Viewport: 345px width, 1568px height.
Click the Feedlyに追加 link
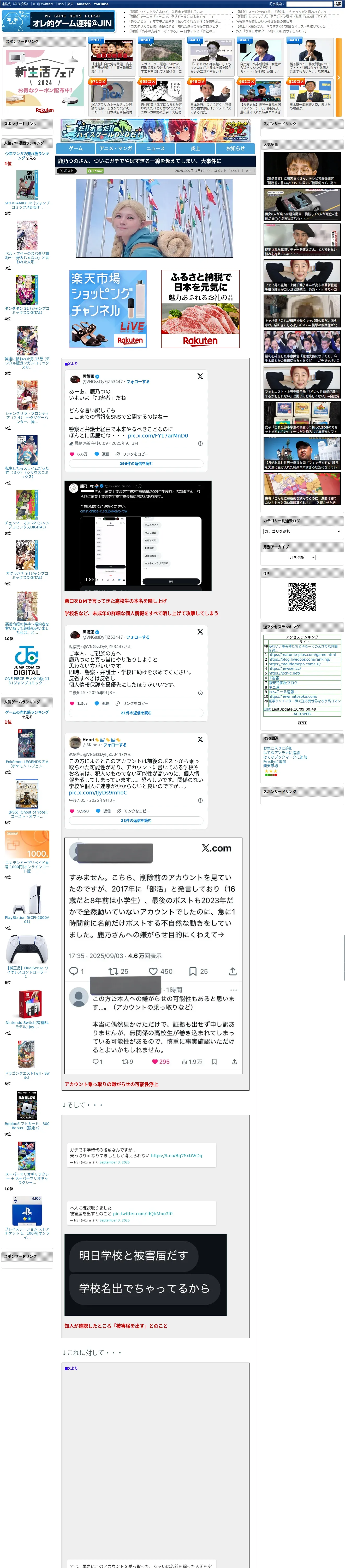[275, 762]
